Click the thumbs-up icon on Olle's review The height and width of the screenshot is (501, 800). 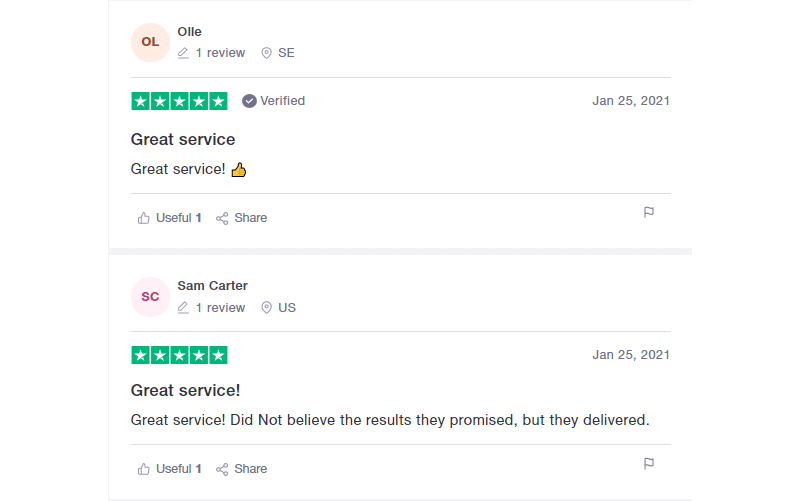[143, 218]
